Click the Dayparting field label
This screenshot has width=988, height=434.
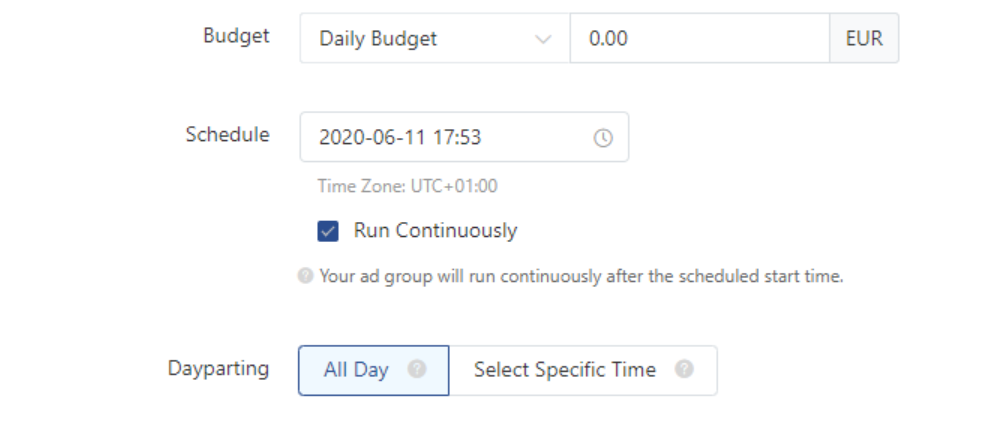click(x=218, y=368)
